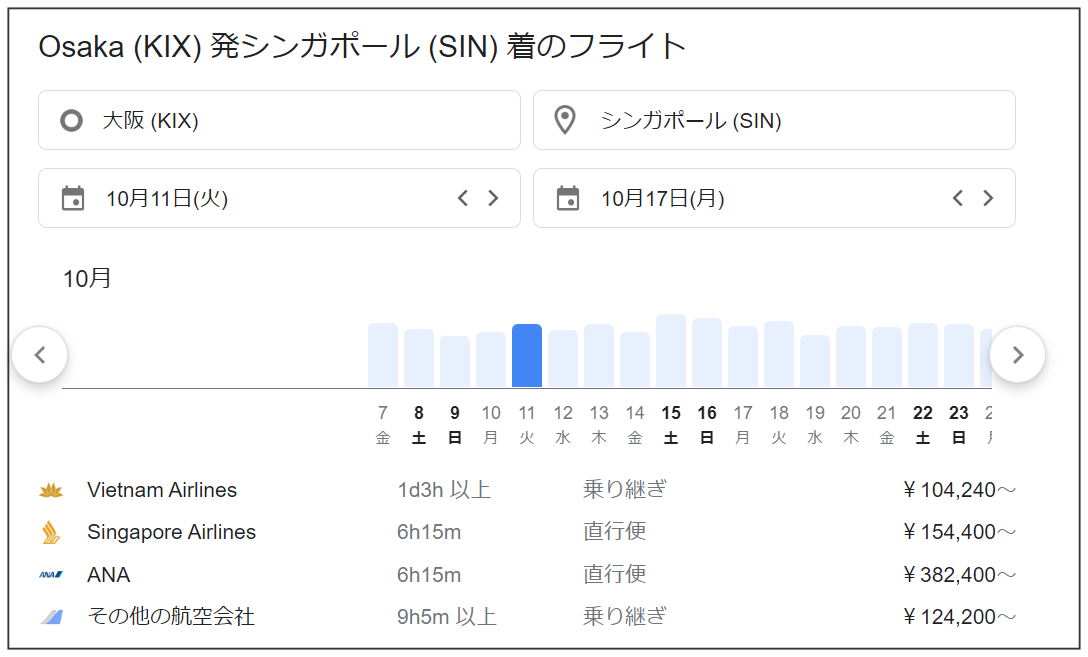Screen dimensions: 1088x657
Task: Click the ANA airline logo icon
Action: click(x=51, y=574)
